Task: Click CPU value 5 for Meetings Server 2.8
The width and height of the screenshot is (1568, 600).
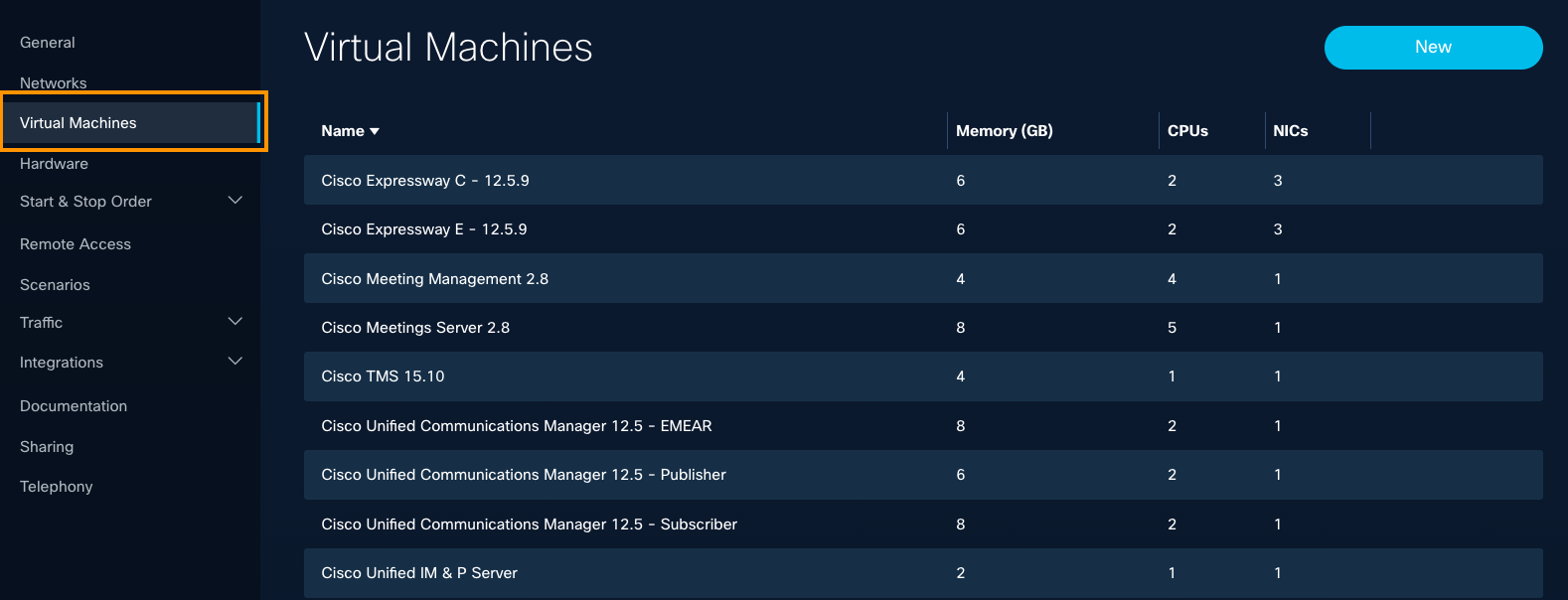Action: pyautogui.click(x=1173, y=328)
